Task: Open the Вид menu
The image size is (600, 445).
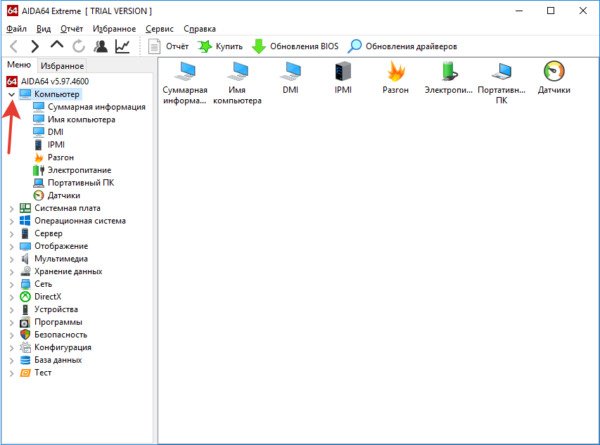Action: (x=44, y=29)
